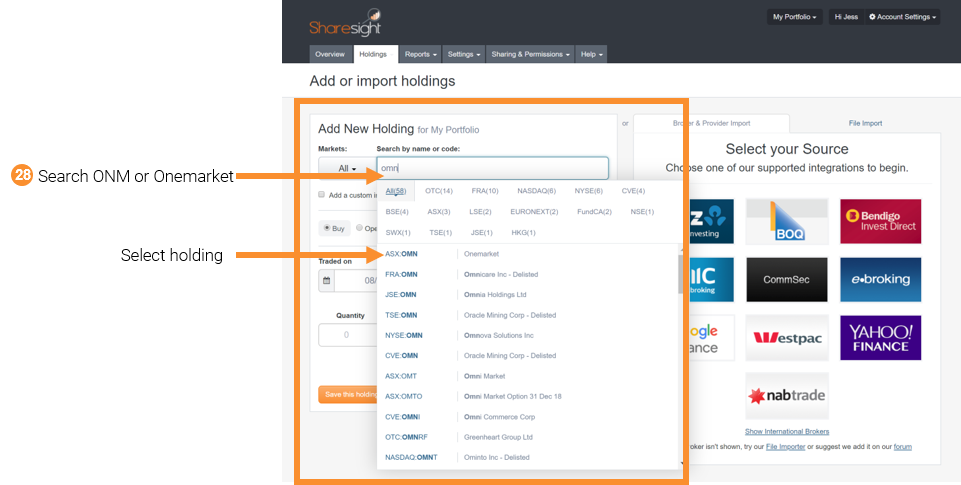This screenshot has height=485, width=961.
Task: Open Show International Brokers link
Action: coord(787,432)
